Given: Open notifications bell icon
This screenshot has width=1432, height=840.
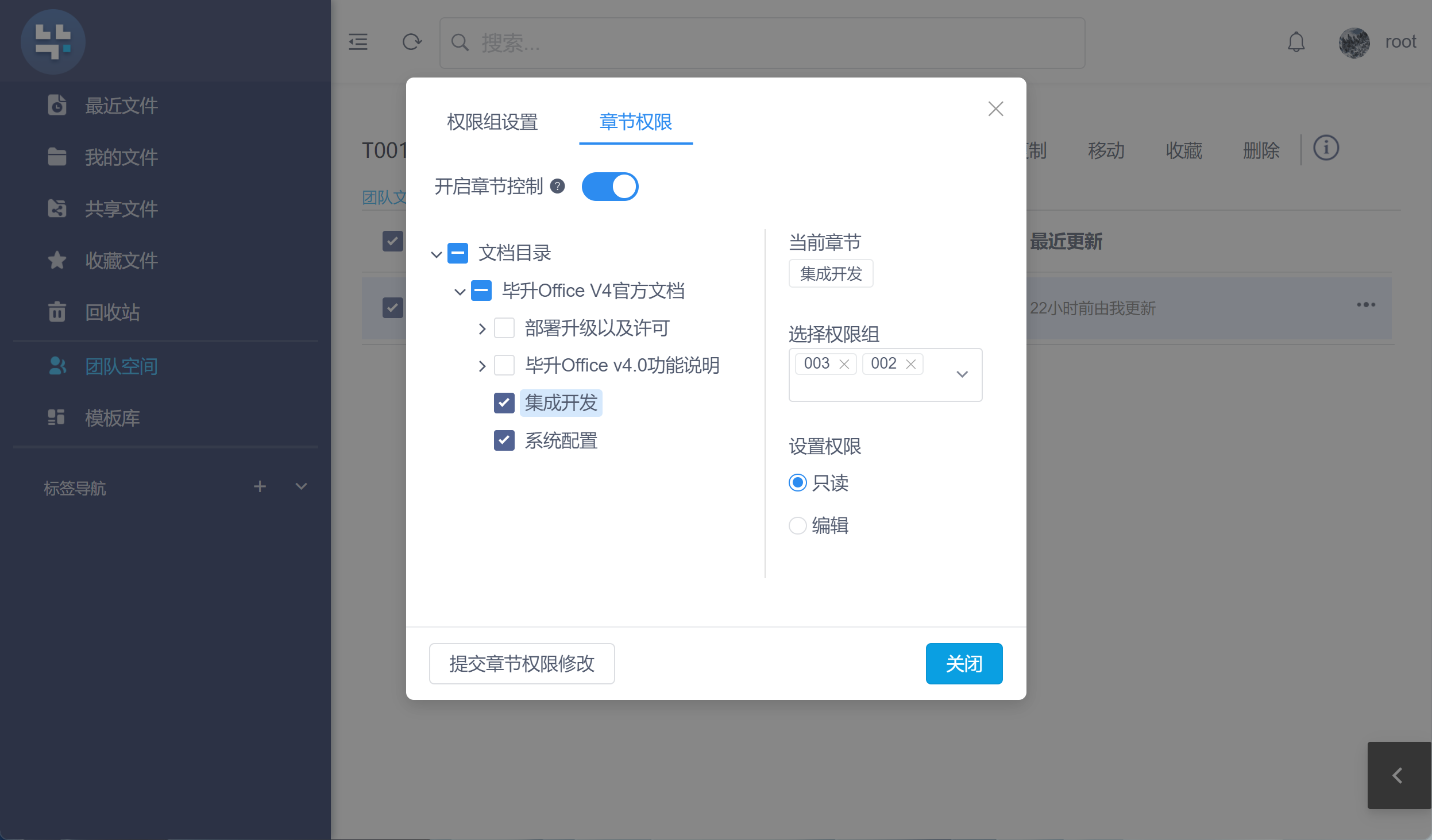Looking at the screenshot, I should (x=1296, y=42).
